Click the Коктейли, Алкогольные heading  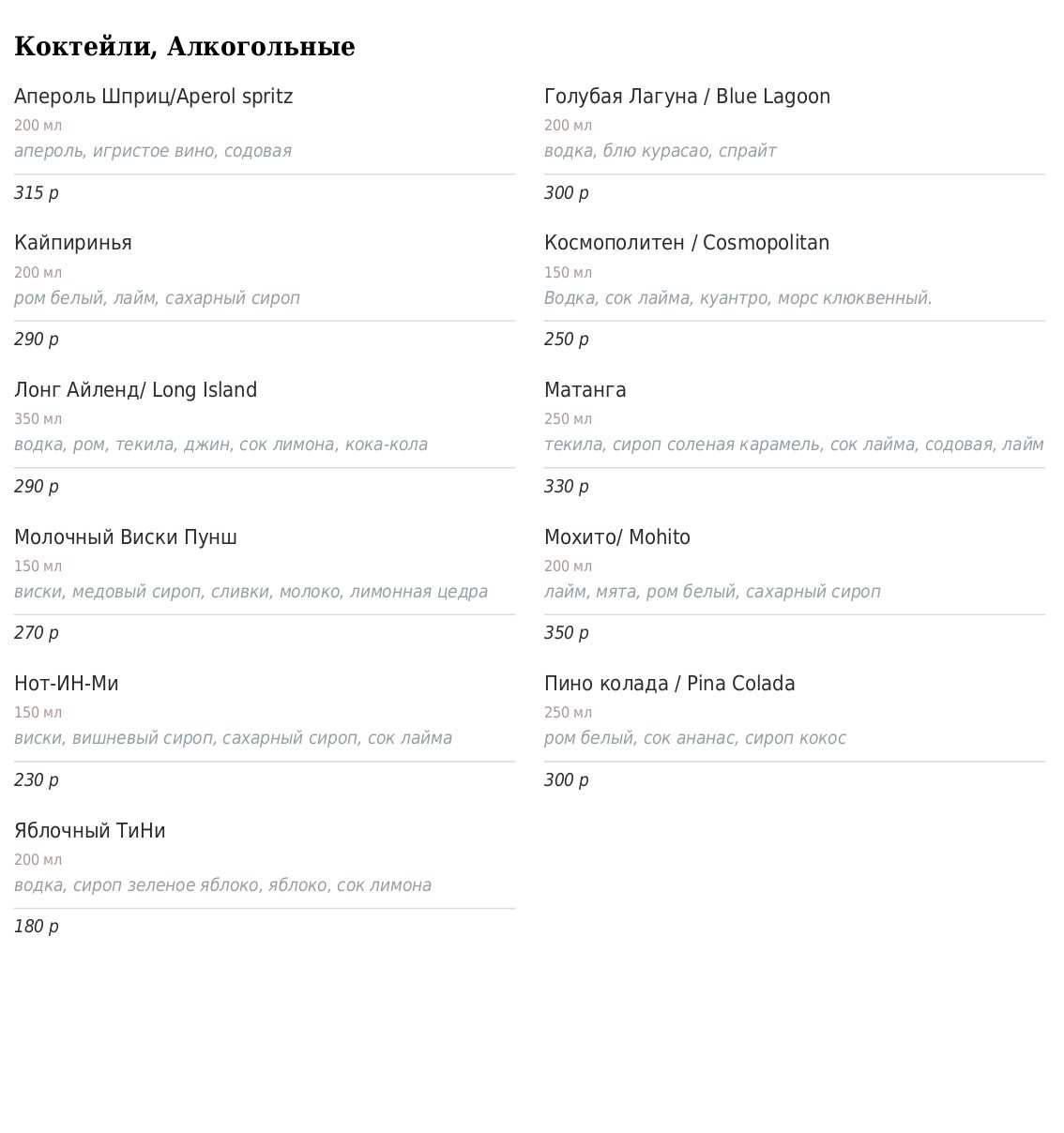tap(185, 47)
